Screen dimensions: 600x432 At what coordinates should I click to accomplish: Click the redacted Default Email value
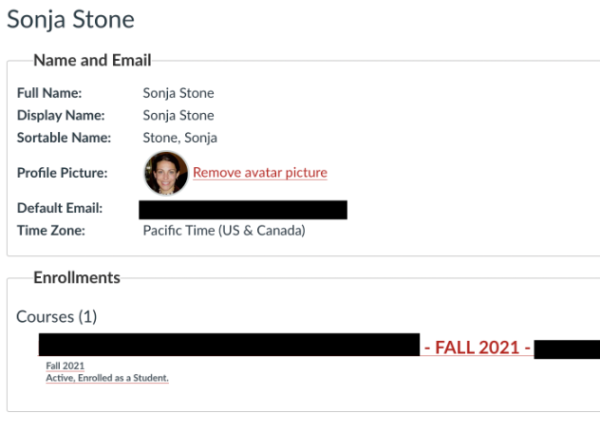coord(243,210)
